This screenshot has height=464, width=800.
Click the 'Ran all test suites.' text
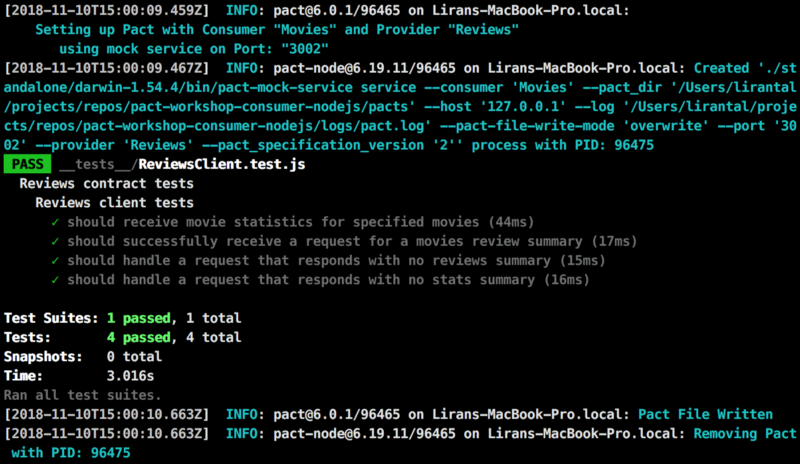83,395
